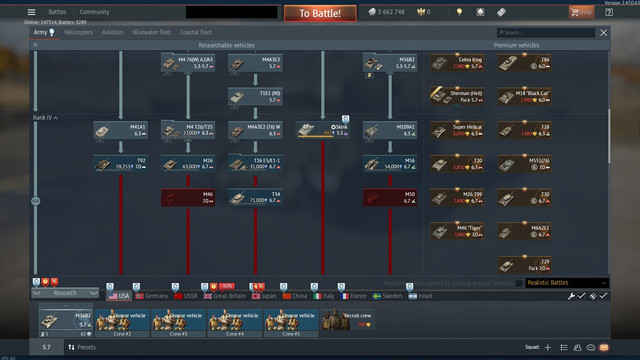Click the research progress marker on rank line

tap(36, 201)
